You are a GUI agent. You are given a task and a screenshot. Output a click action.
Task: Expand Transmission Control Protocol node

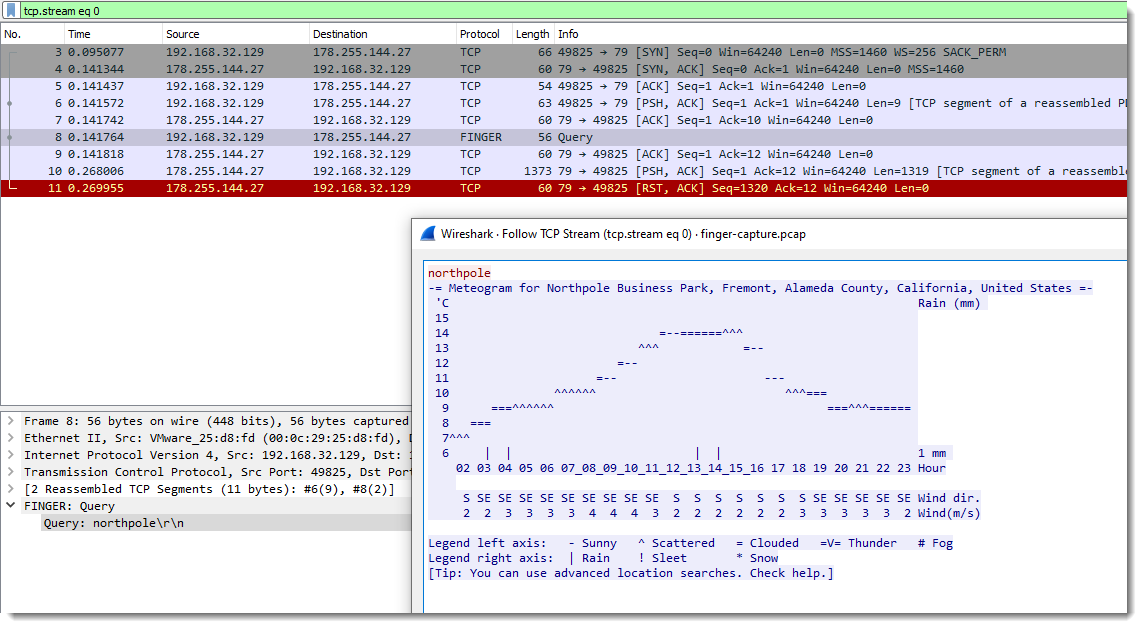pyautogui.click(x=11, y=473)
